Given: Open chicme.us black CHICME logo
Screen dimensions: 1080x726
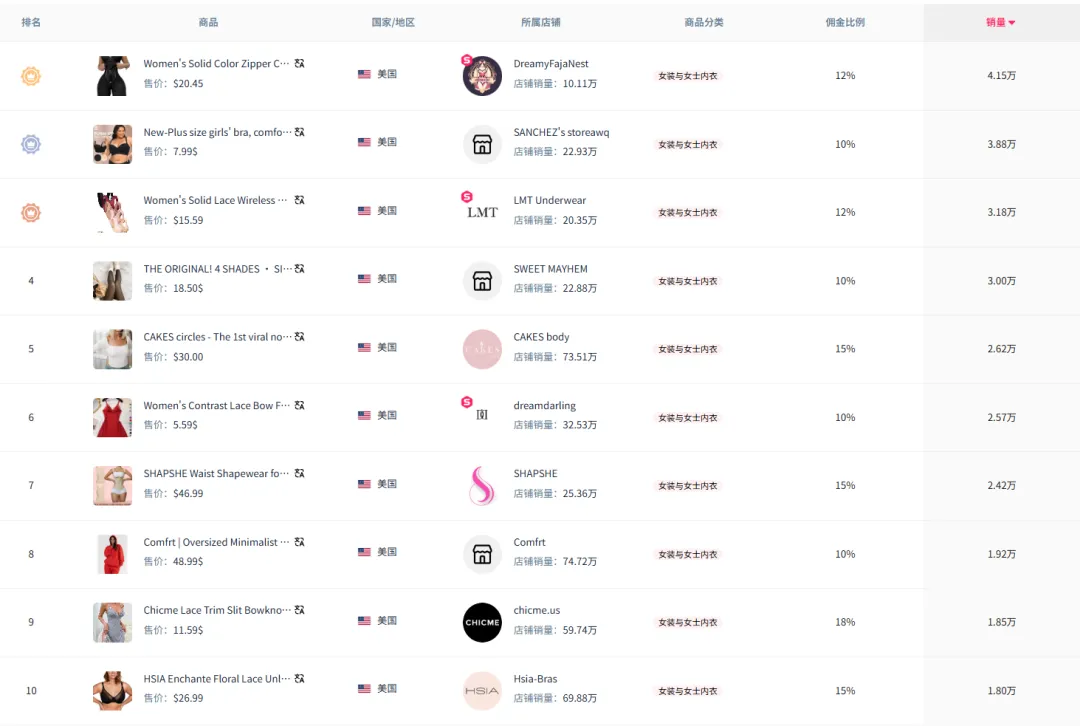Looking at the screenshot, I should coord(482,622).
